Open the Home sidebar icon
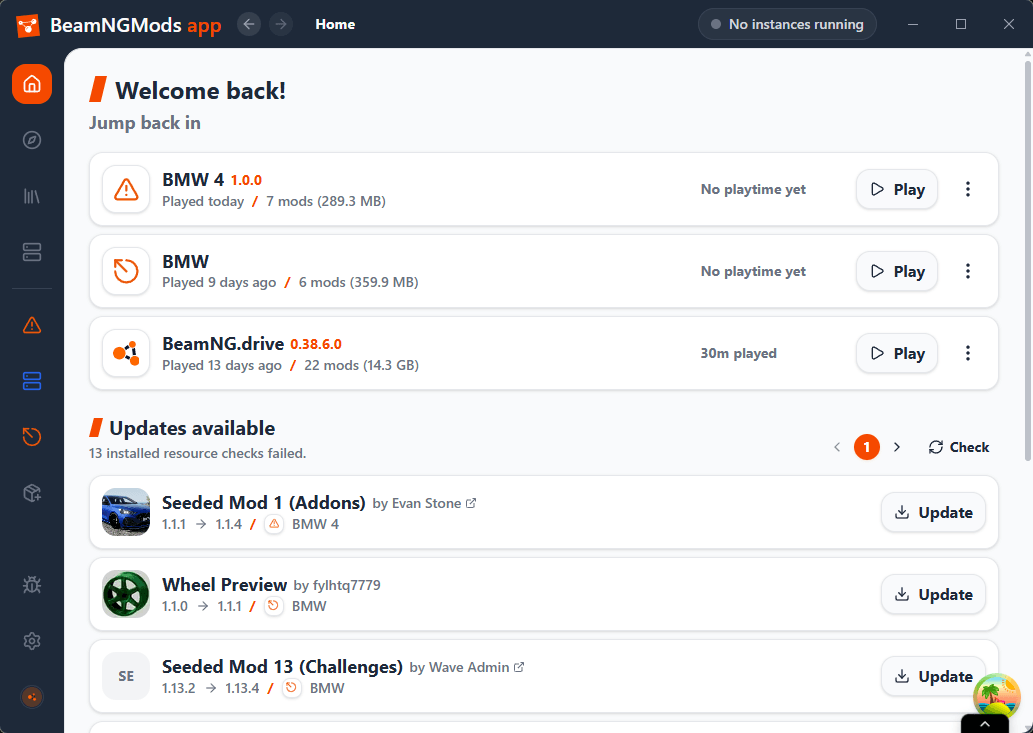The height and width of the screenshot is (733, 1033). (32, 84)
